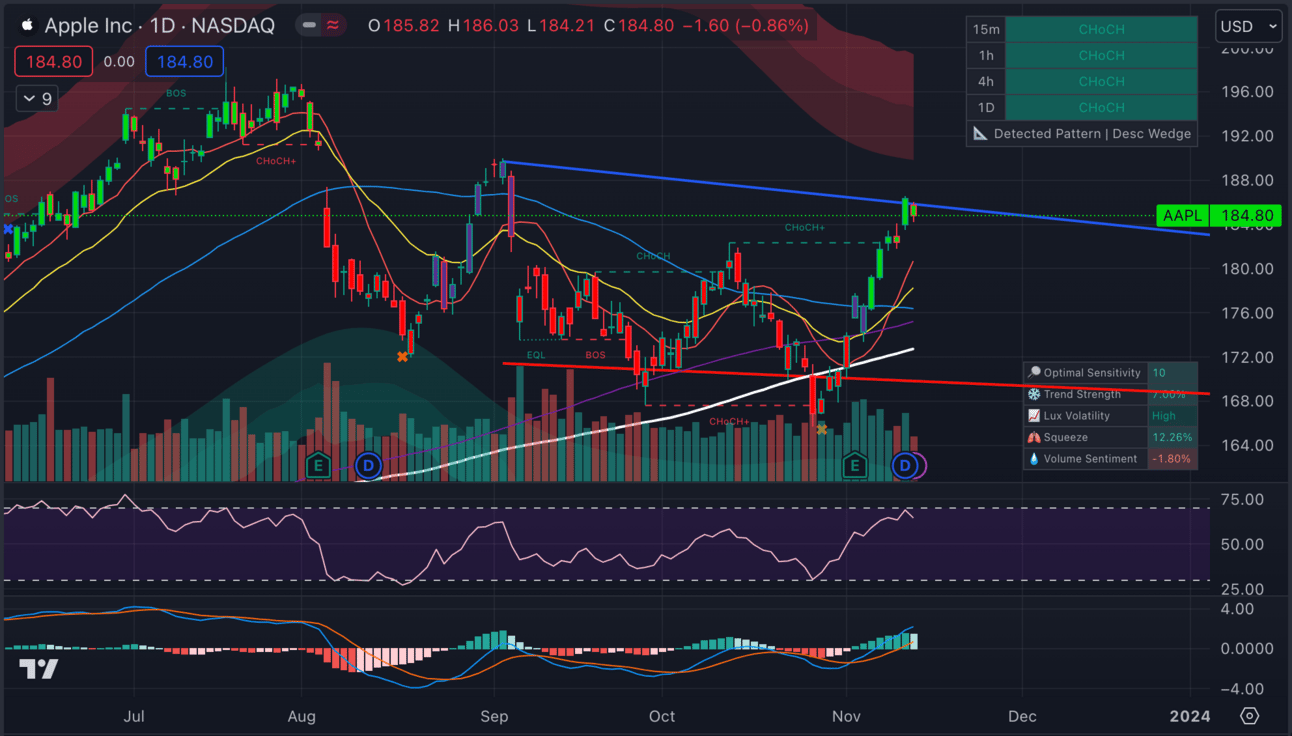Open the dividend D marker in mid-August
1292x736 pixels.
pyautogui.click(x=369, y=465)
